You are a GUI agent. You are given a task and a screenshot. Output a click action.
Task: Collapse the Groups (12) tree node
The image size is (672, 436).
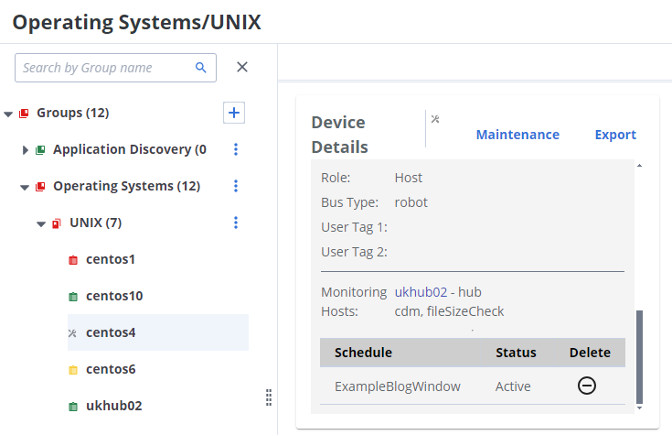pyautogui.click(x=9, y=114)
